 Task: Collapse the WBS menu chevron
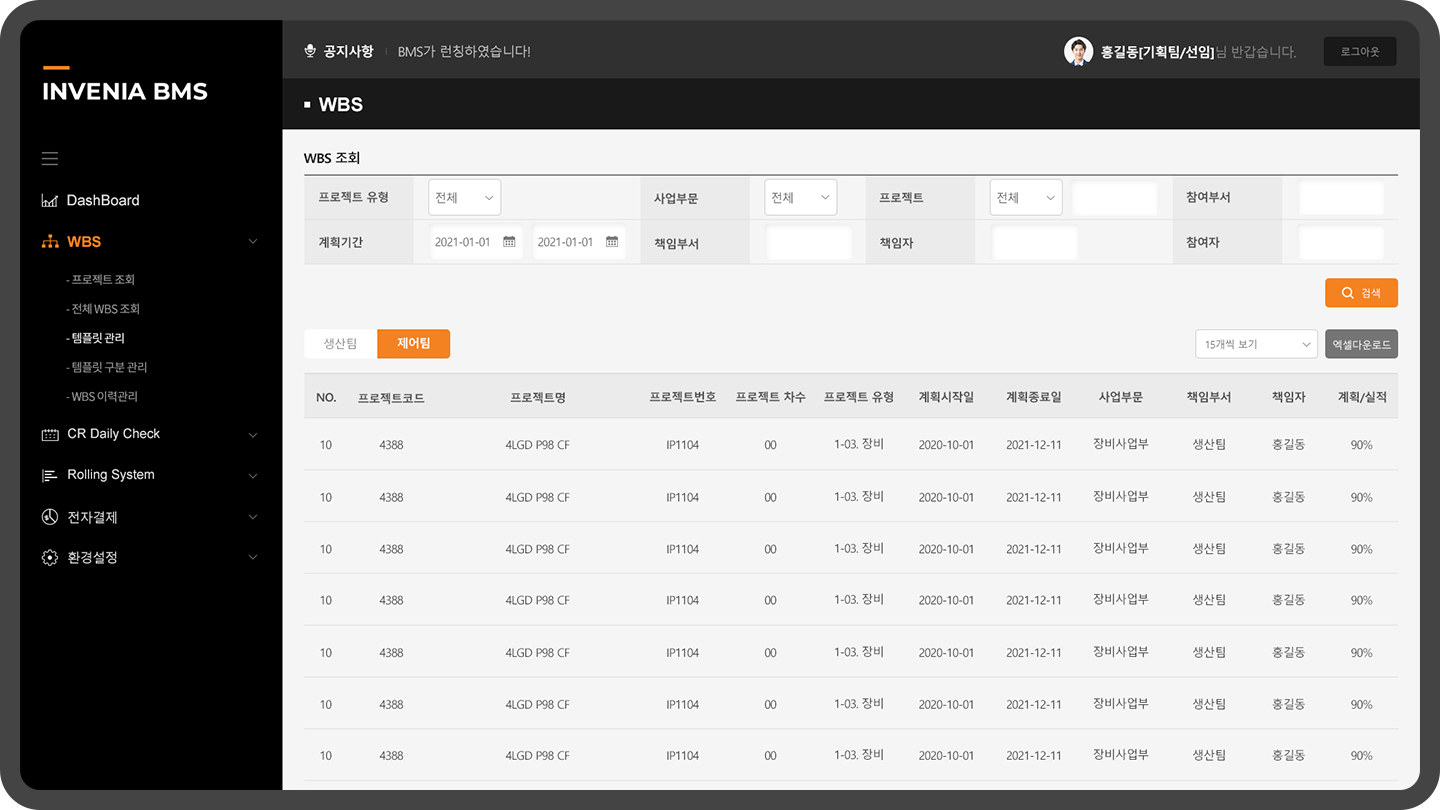tap(253, 242)
